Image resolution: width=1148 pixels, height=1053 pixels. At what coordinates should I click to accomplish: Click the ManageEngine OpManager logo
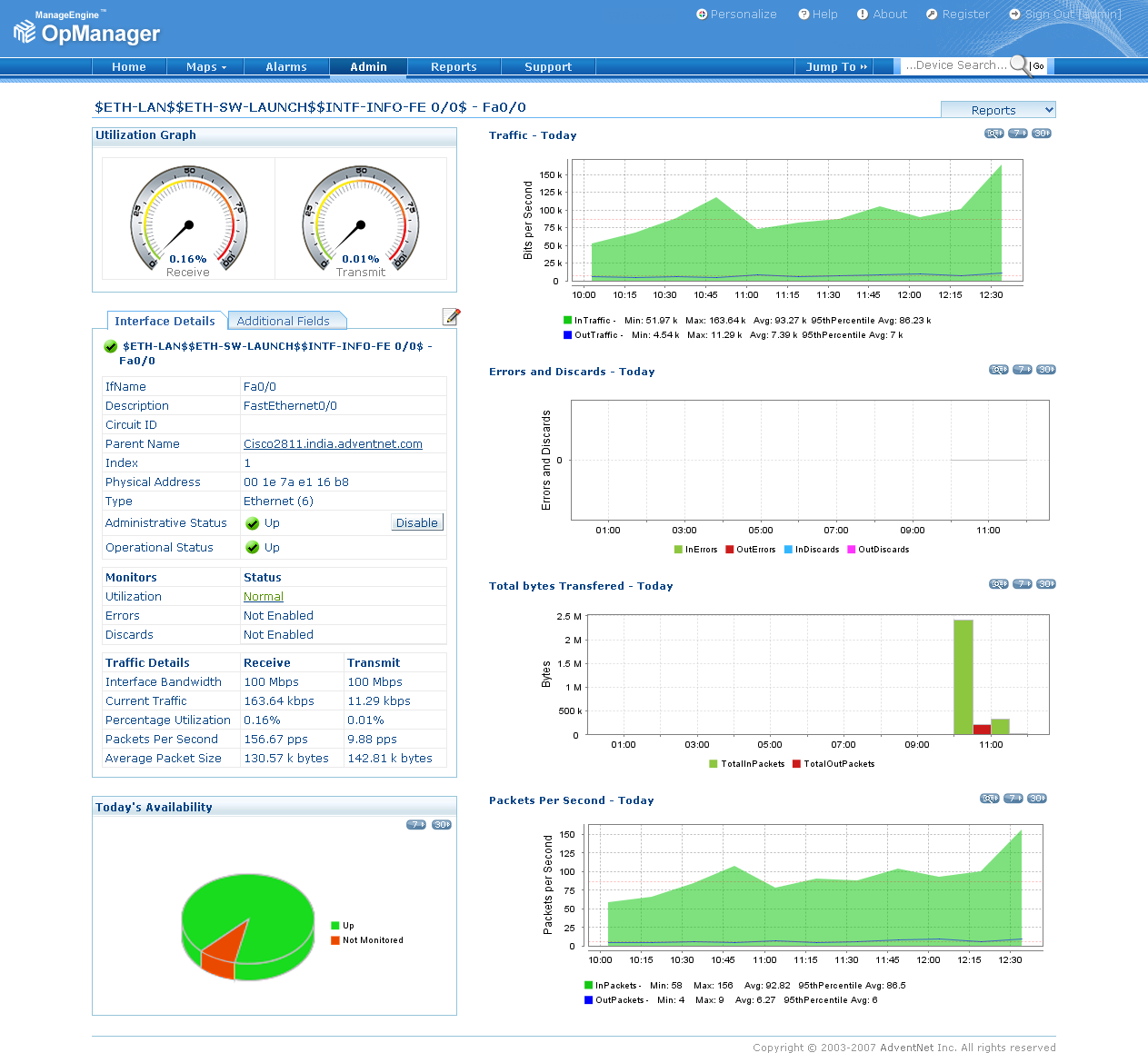[86, 29]
